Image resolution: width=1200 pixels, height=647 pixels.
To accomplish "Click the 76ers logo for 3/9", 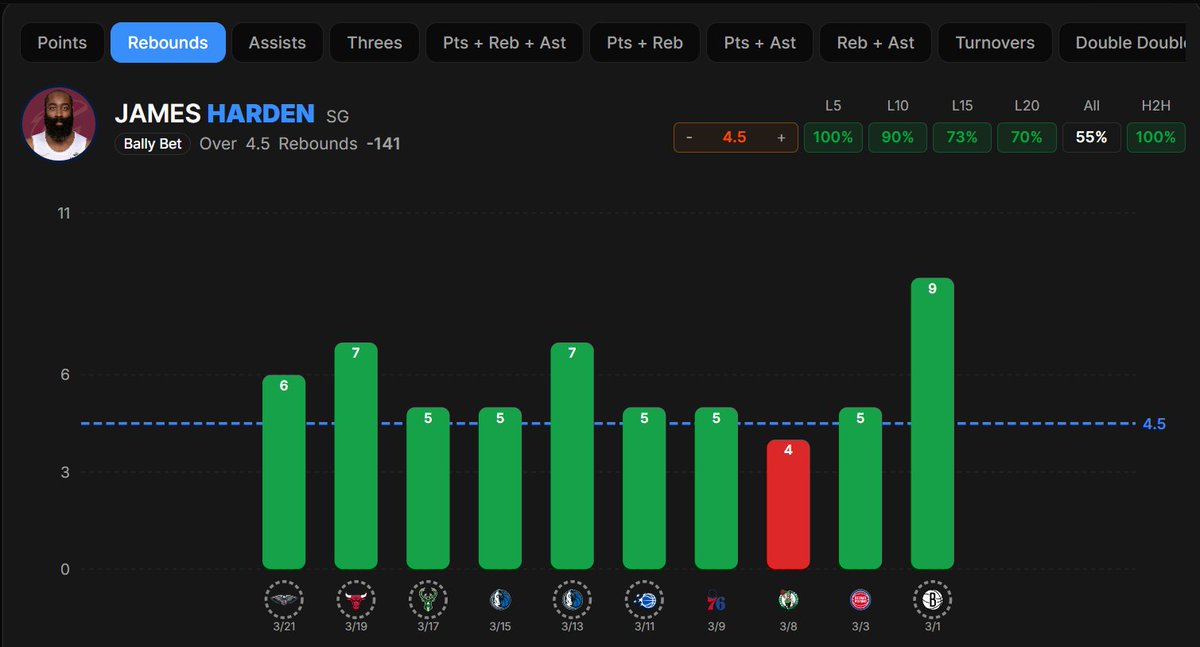I will (x=716, y=601).
